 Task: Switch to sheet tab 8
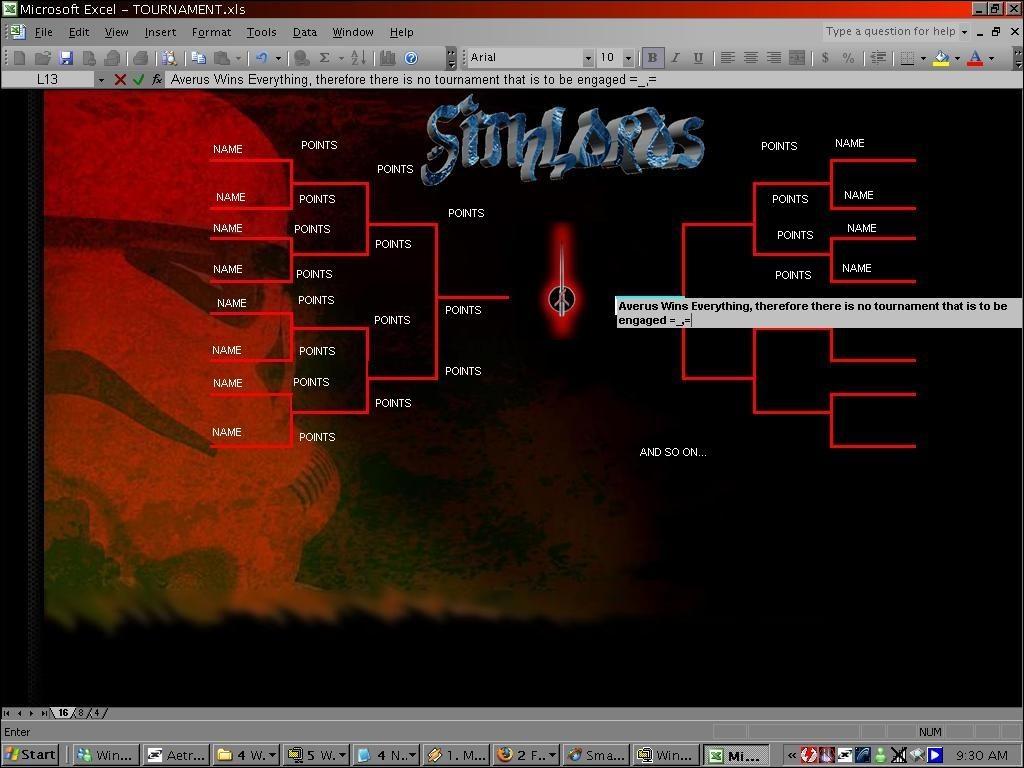coord(82,713)
